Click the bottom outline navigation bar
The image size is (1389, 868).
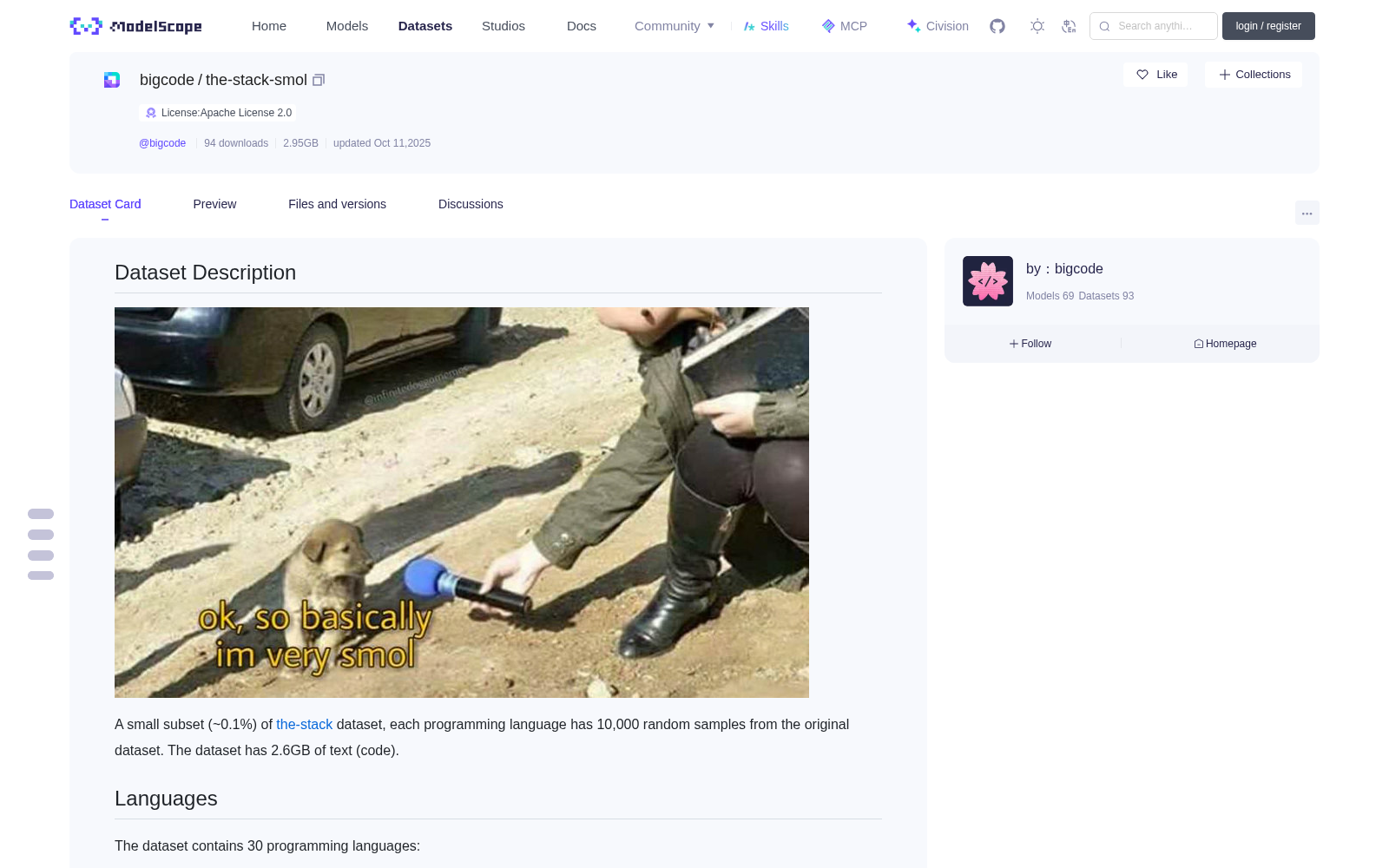(x=41, y=575)
